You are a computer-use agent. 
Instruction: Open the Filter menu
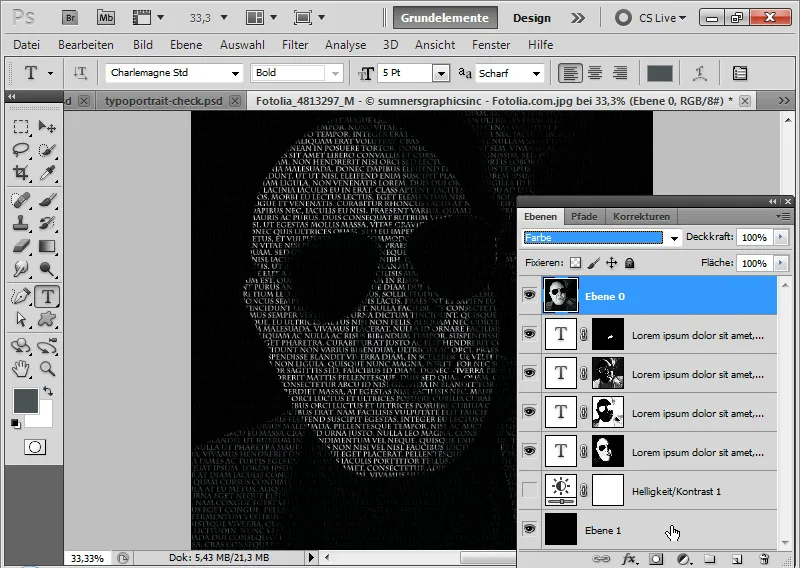295,45
